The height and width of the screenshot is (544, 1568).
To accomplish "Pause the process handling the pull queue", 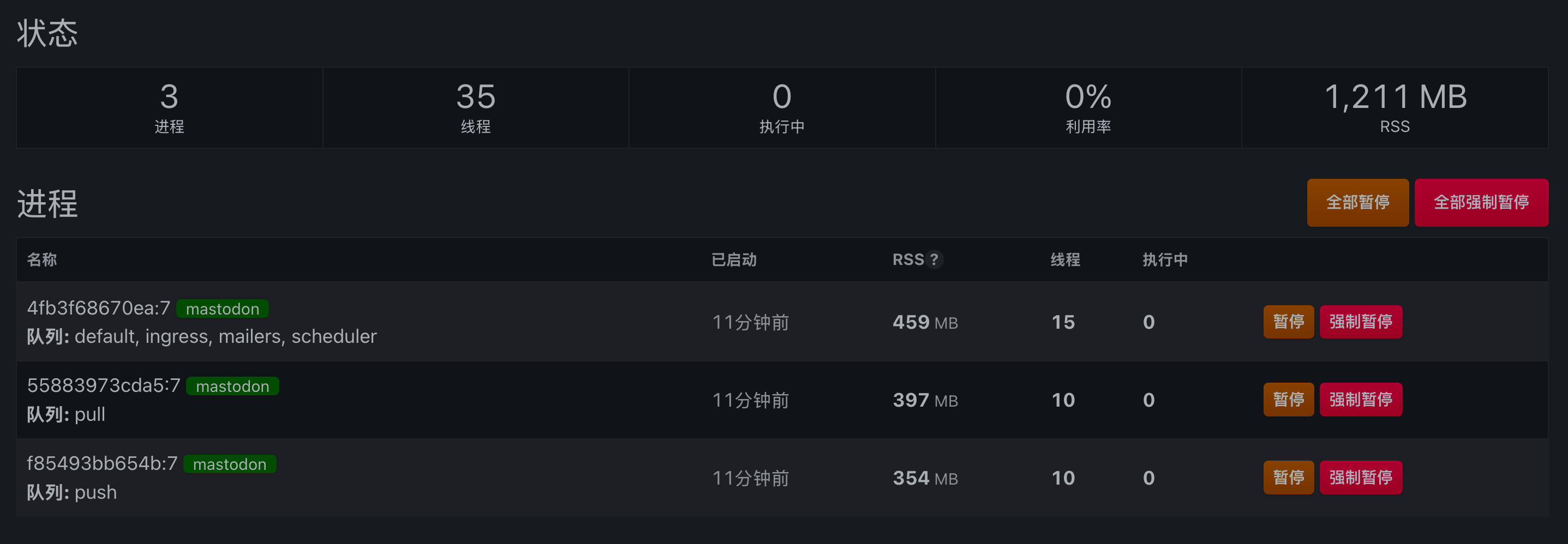I will pos(1288,400).
